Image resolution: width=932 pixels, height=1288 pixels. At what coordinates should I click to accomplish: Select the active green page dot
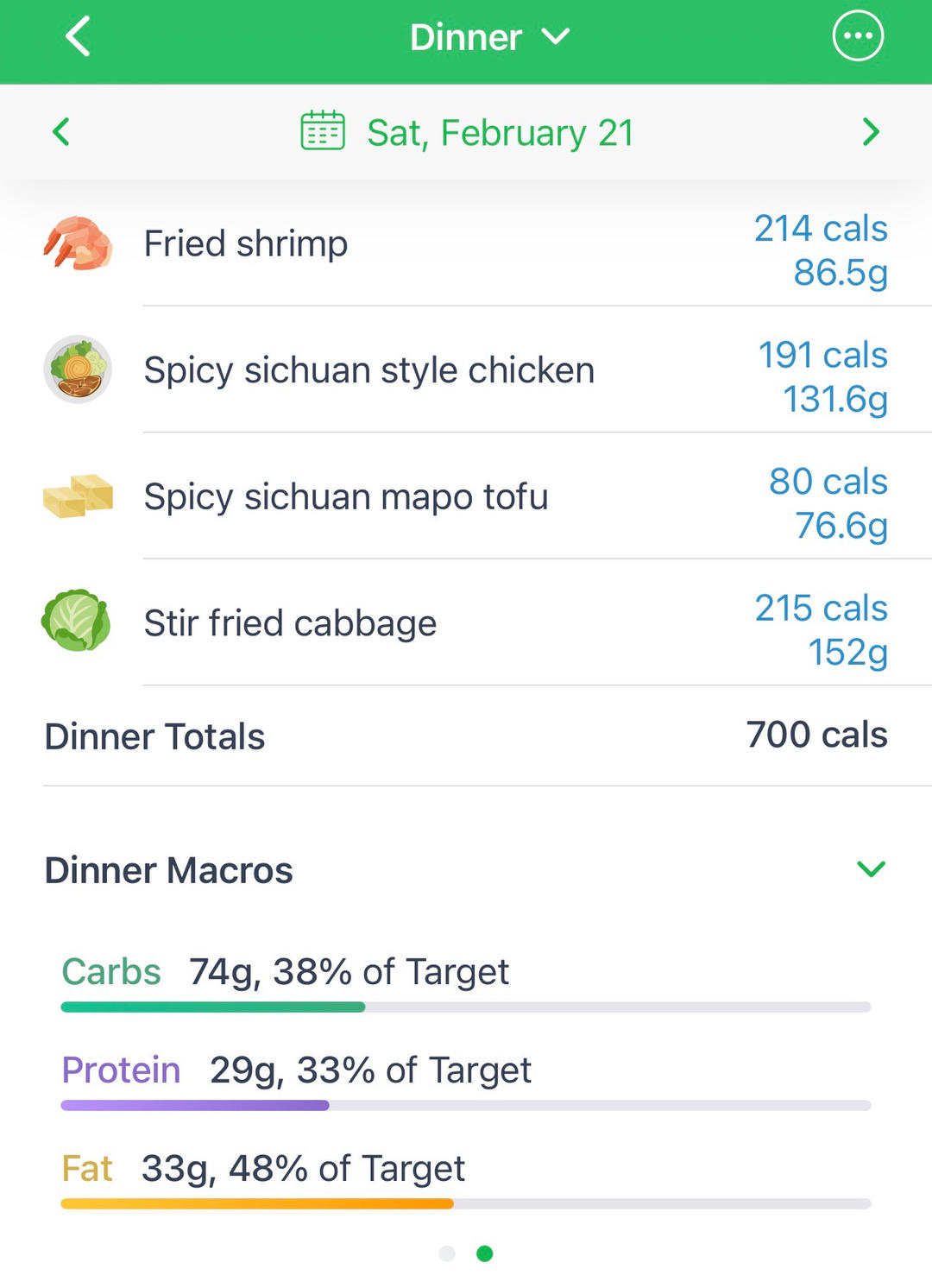click(x=485, y=1253)
